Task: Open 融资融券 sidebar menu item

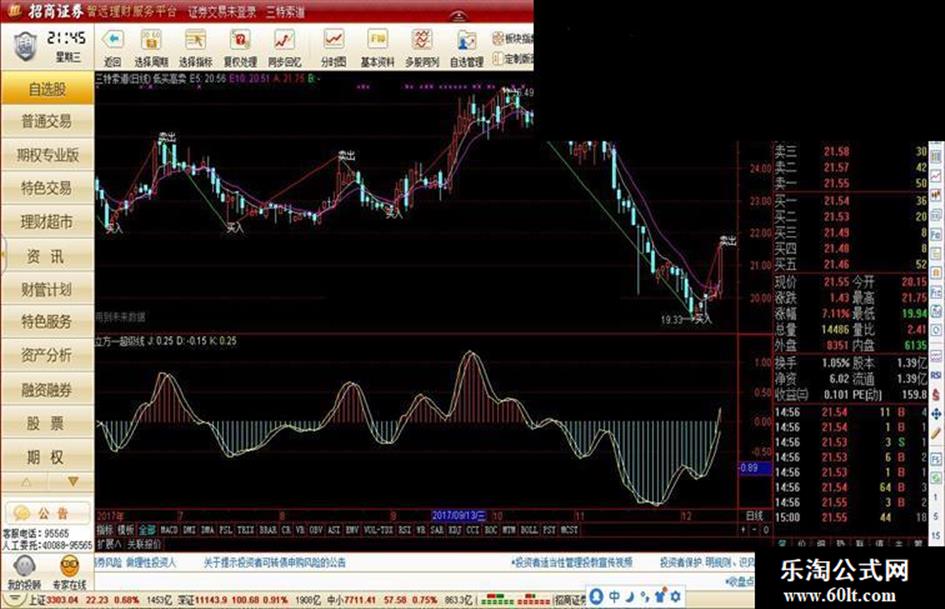Action: pos(47,389)
